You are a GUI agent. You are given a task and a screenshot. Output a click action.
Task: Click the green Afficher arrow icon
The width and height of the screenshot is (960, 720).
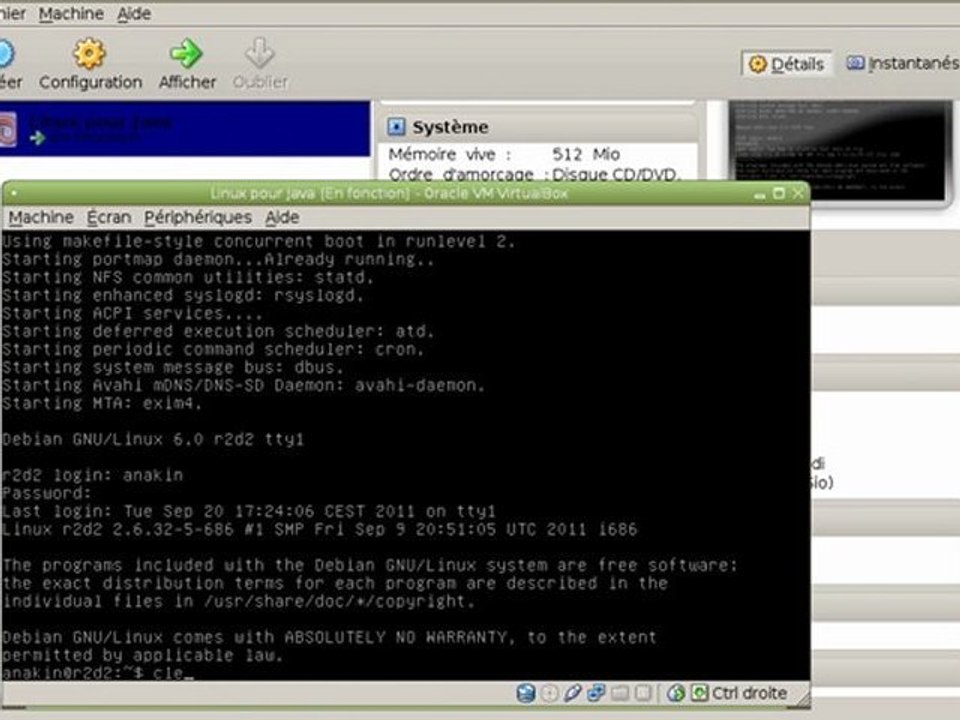(186, 53)
